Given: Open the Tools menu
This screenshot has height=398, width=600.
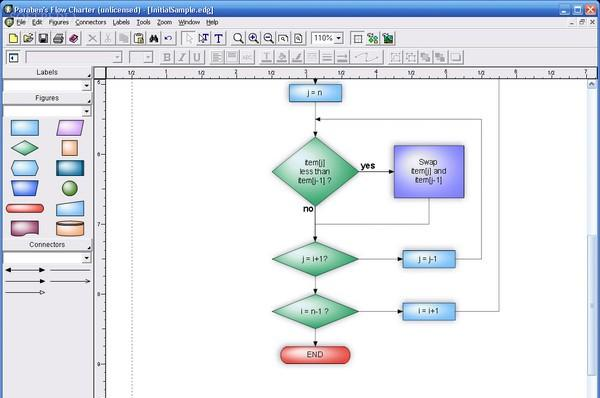Looking at the screenshot, I should pyautogui.click(x=143, y=22).
